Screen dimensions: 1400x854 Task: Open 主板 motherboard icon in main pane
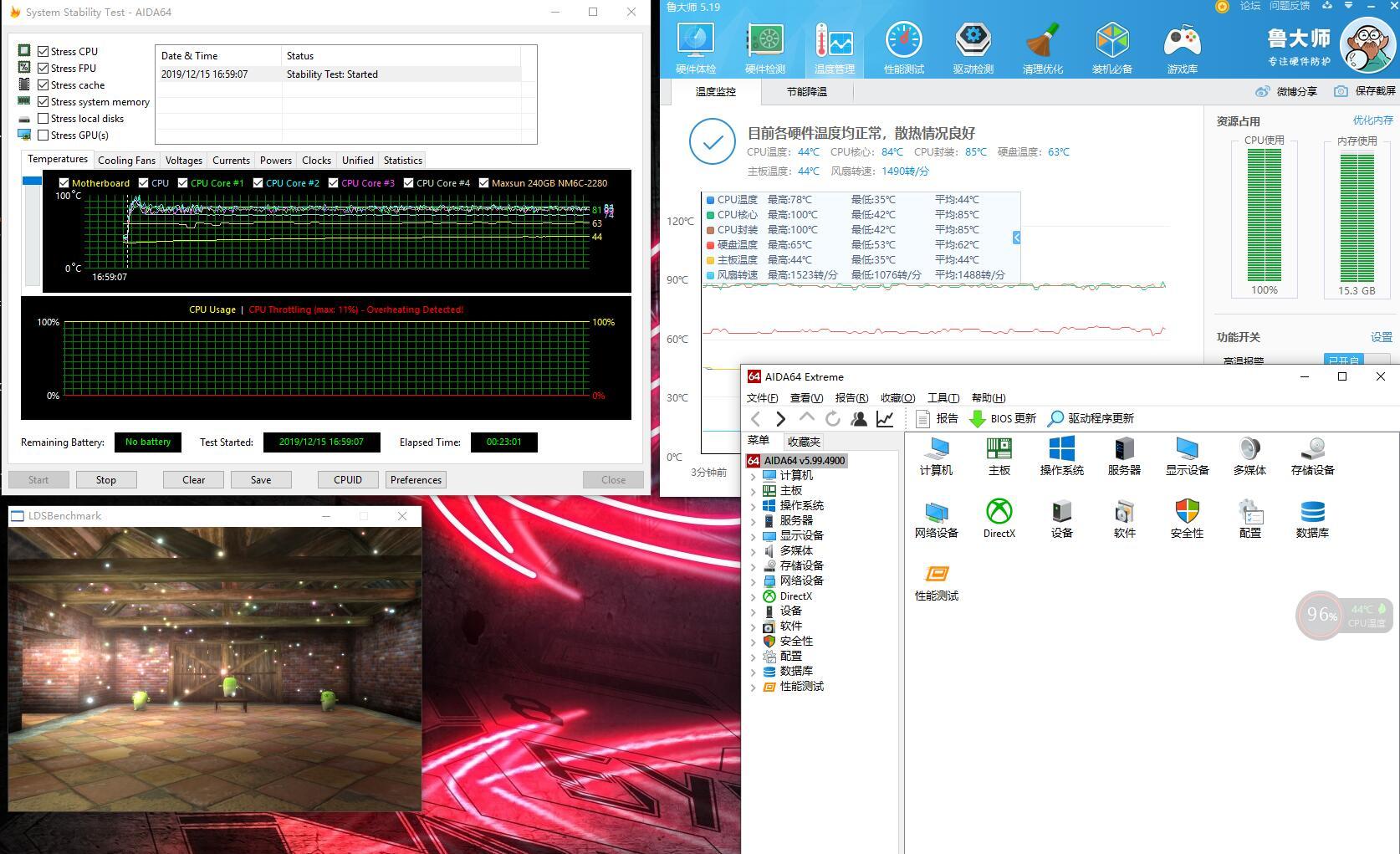click(x=999, y=457)
